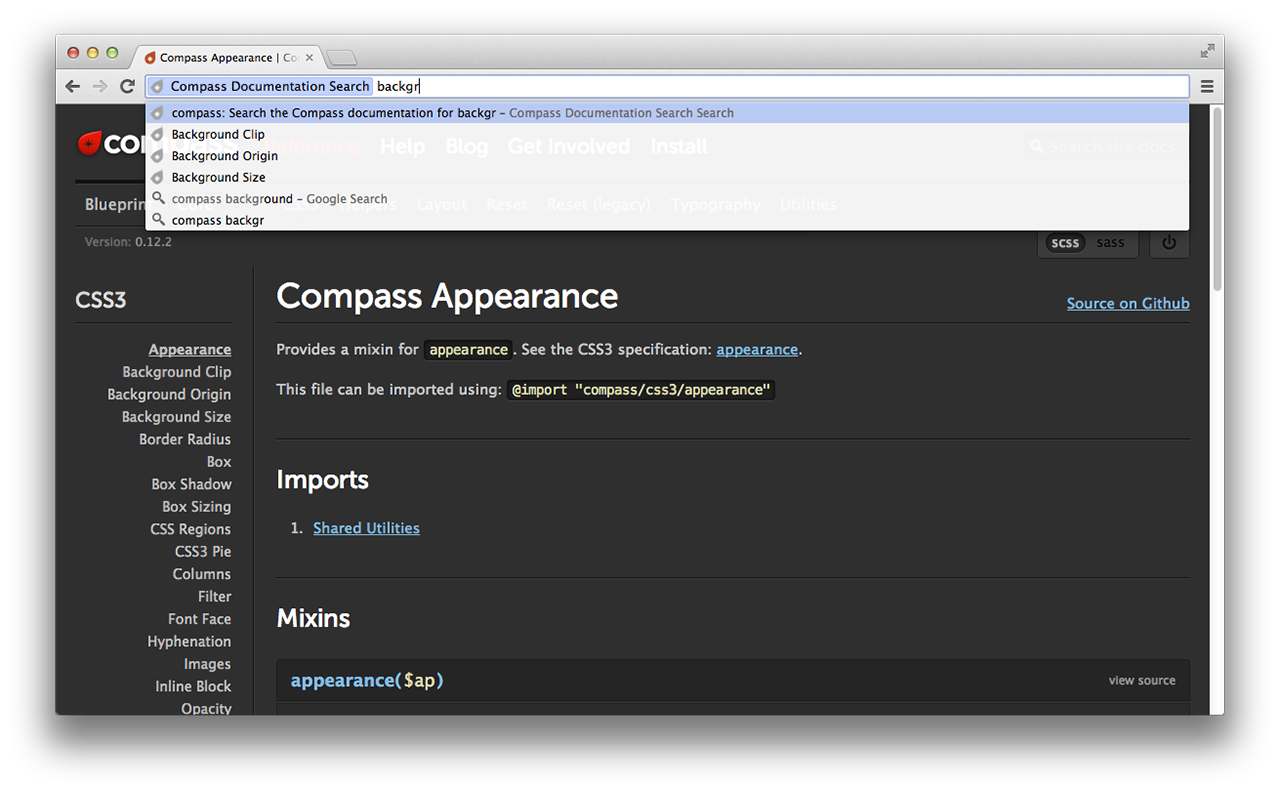The height and width of the screenshot is (800, 1280).
Task: Click the magnifier icon beside 'compass background' suggestion
Action: (158, 199)
